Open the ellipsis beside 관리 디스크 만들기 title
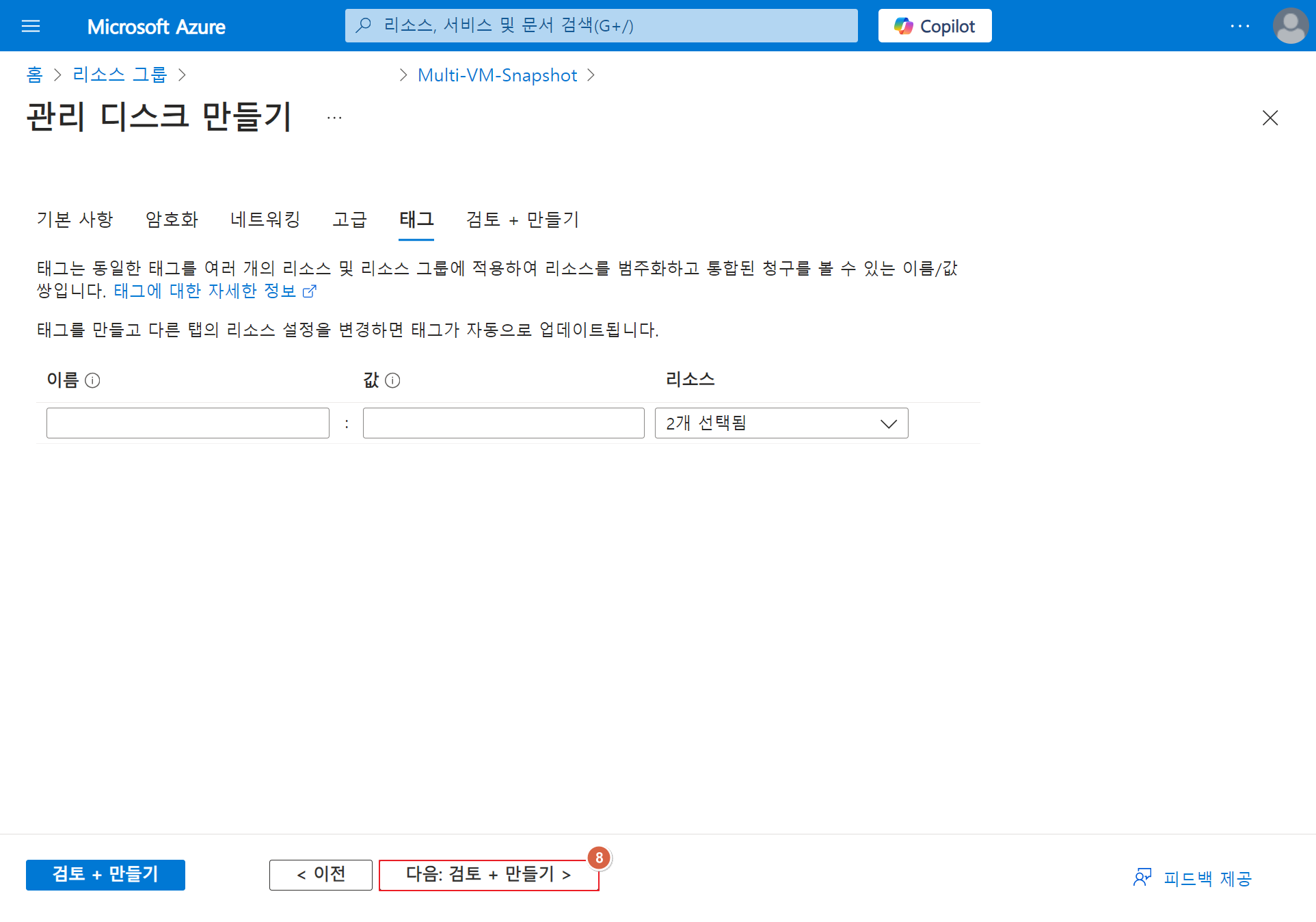Screen dimensions: 1316x922 pos(334,118)
